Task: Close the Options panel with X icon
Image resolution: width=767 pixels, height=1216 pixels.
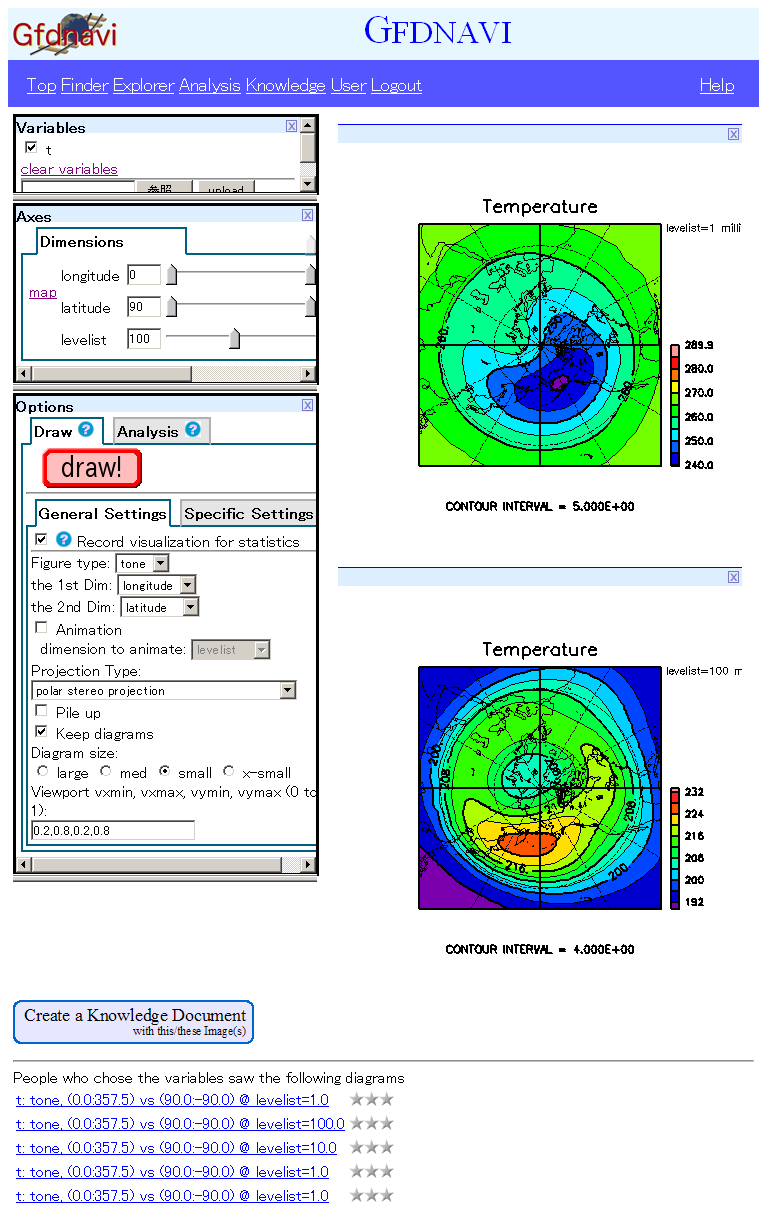Action: 307,405
